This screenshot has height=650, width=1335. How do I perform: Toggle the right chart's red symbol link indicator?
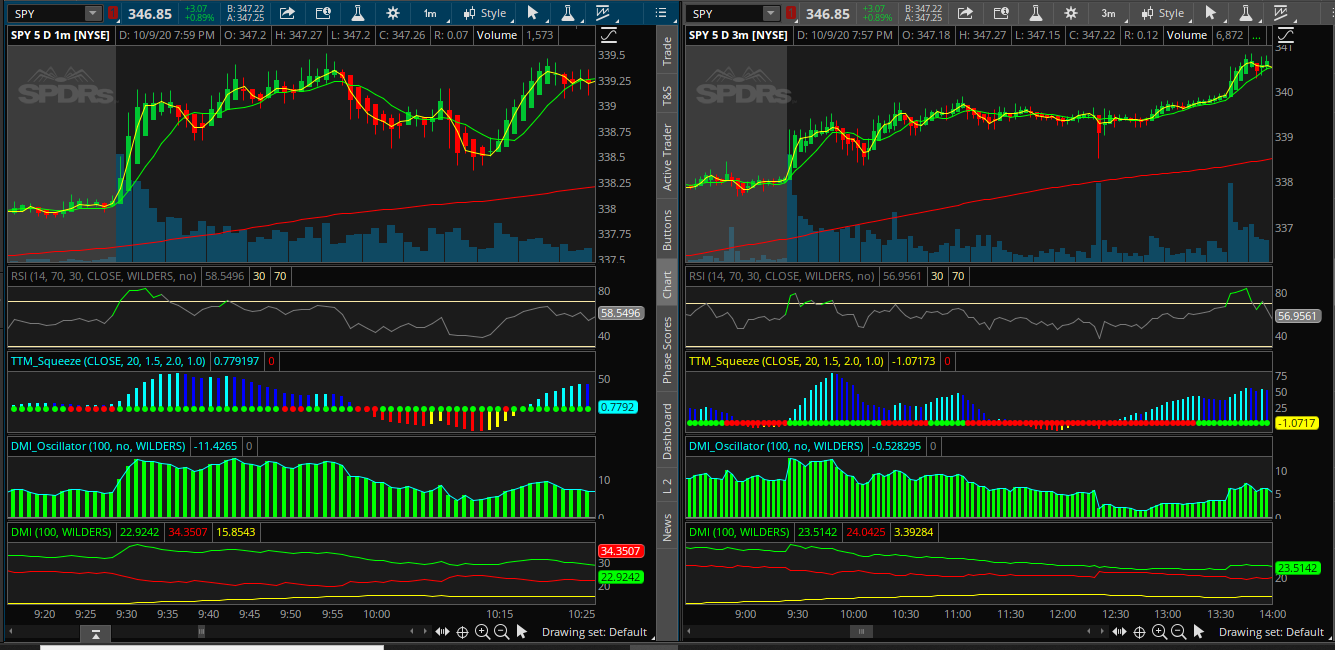790,14
